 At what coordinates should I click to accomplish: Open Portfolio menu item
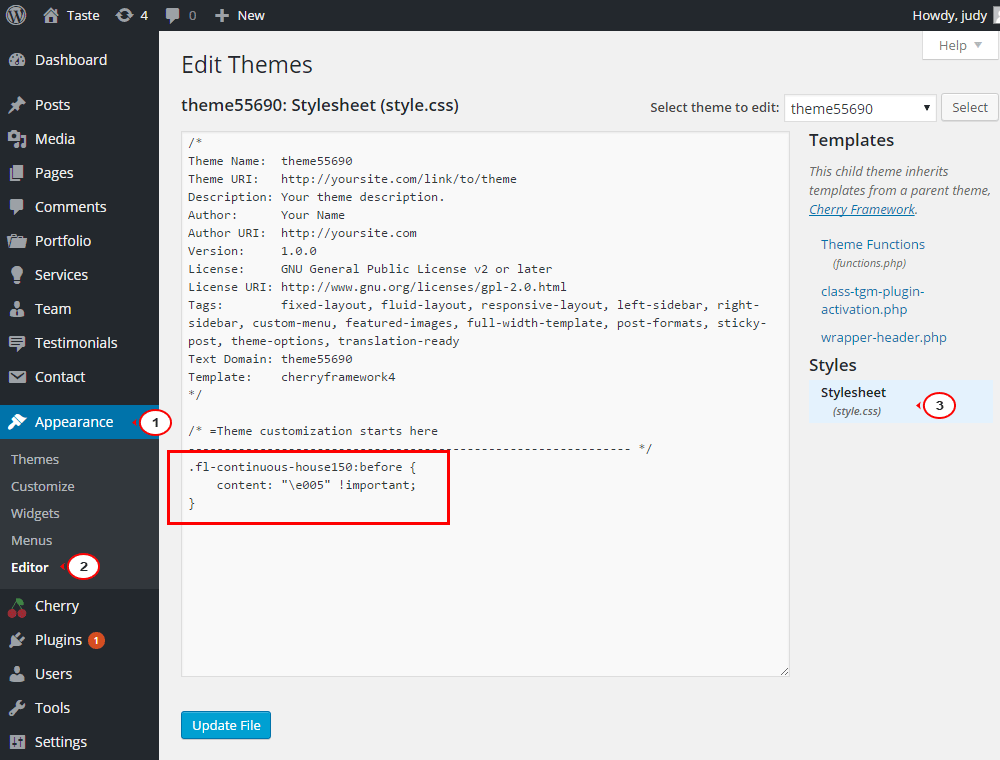point(63,241)
